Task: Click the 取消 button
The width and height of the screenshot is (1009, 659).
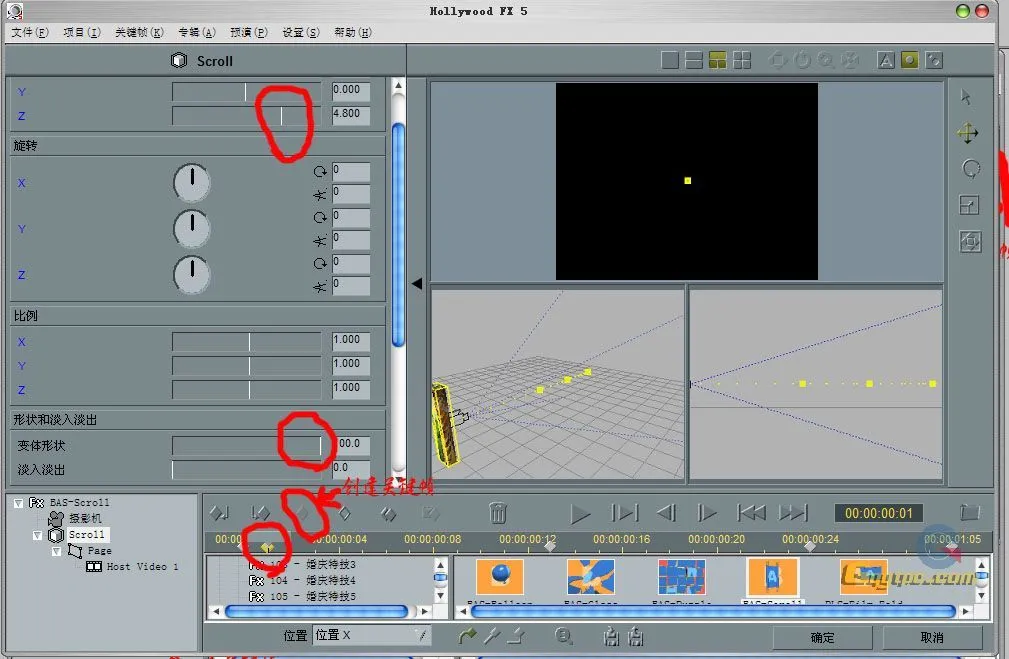Action: coord(931,637)
